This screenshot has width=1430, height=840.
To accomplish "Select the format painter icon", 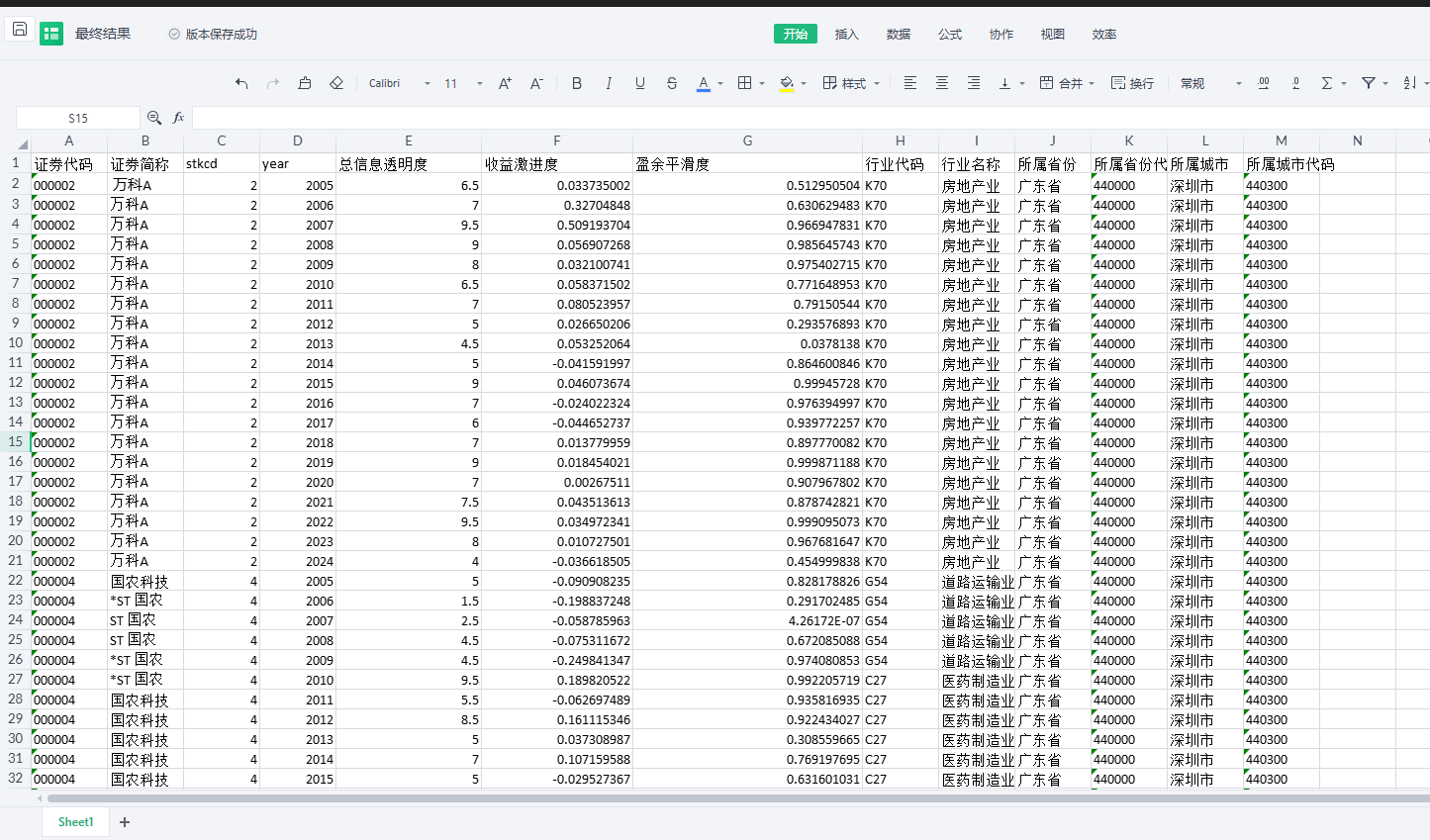I will click(305, 83).
